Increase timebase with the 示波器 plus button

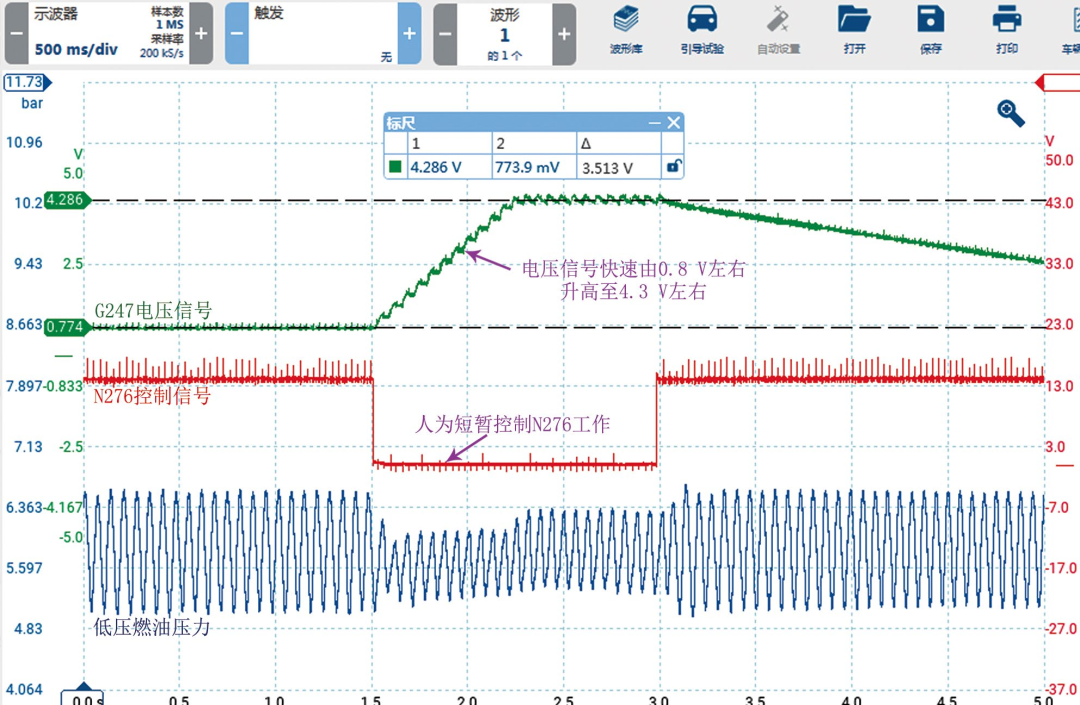(x=200, y=33)
